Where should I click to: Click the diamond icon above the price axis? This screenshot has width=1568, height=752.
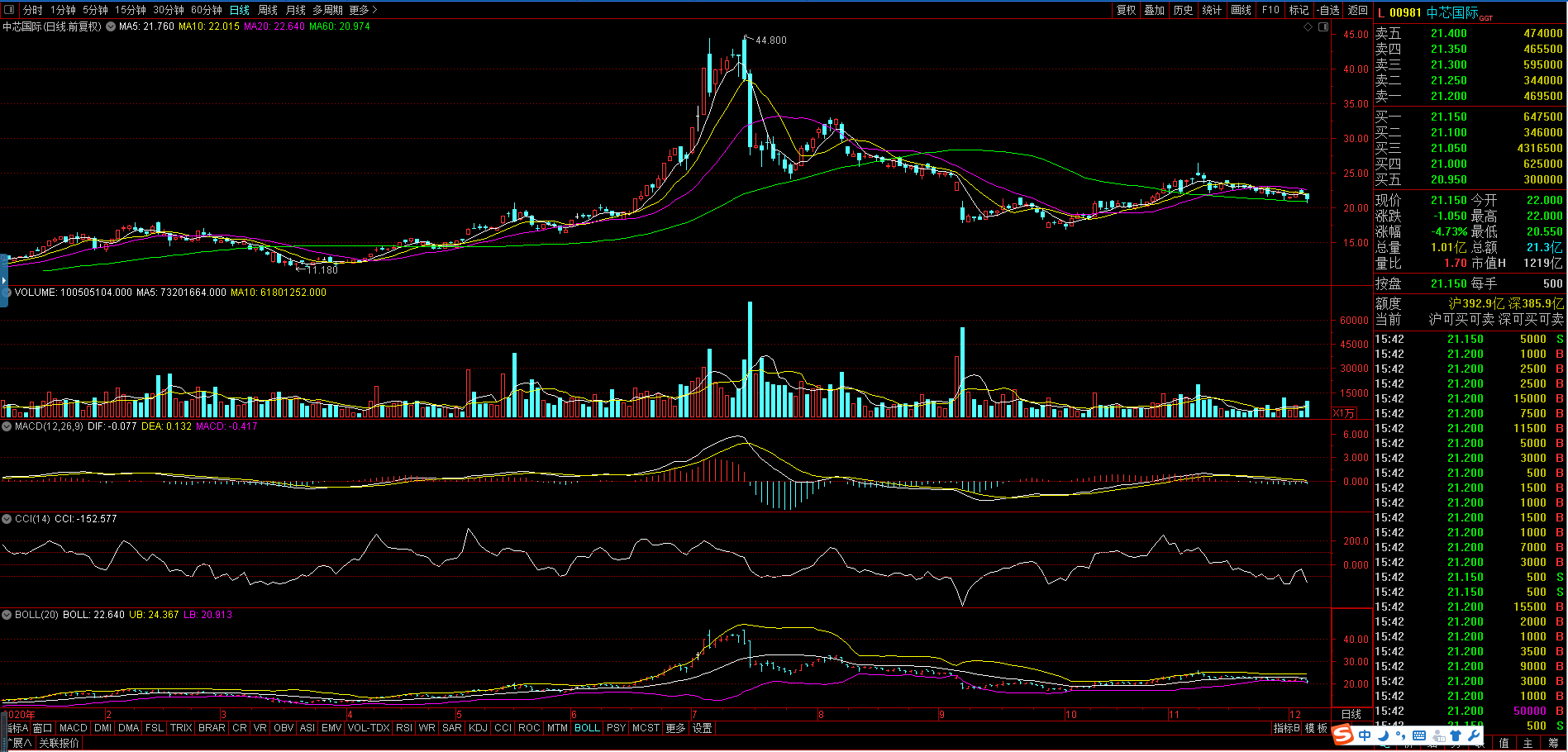click(x=1308, y=27)
